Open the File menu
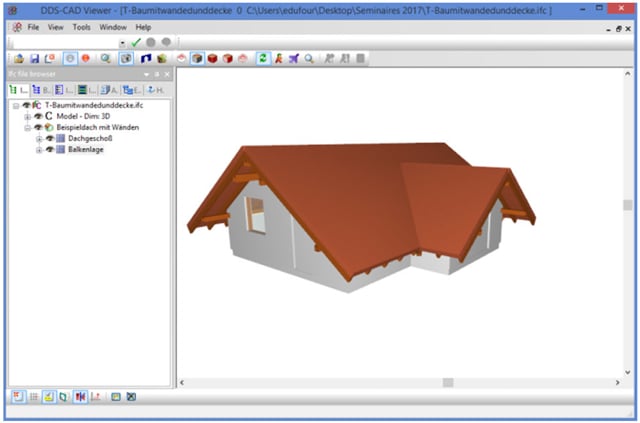The width and height of the screenshot is (640, 423). pos(33,27)
